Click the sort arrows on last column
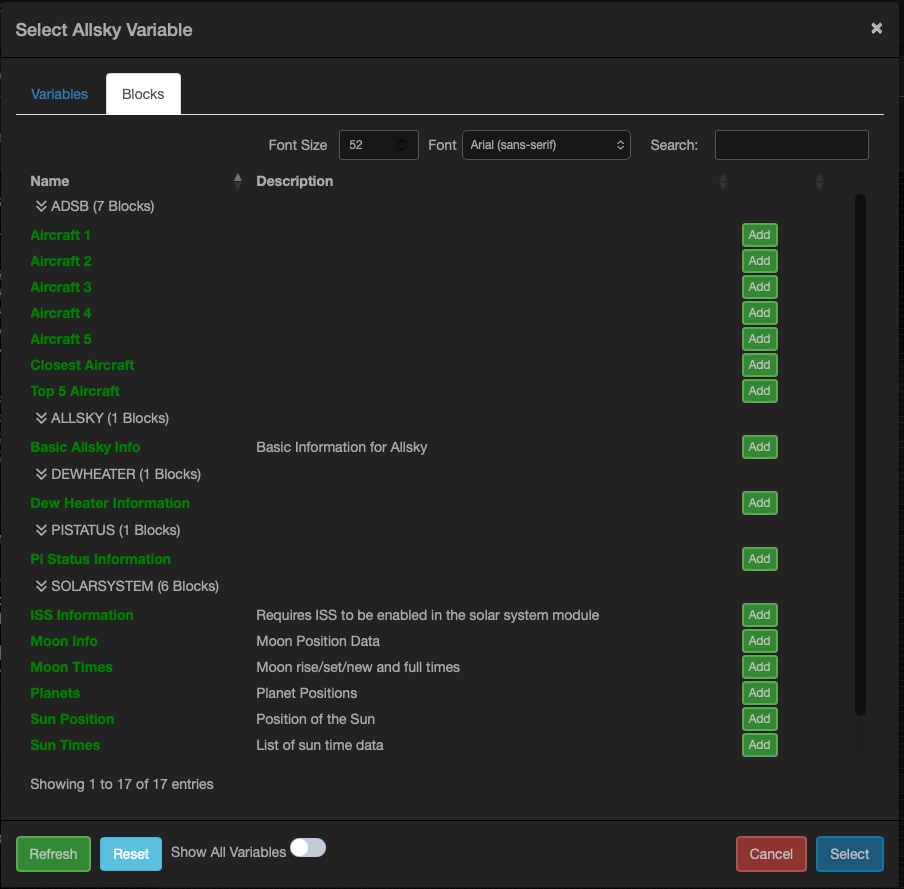Viewport: 904px width, 889px height. 819,181
